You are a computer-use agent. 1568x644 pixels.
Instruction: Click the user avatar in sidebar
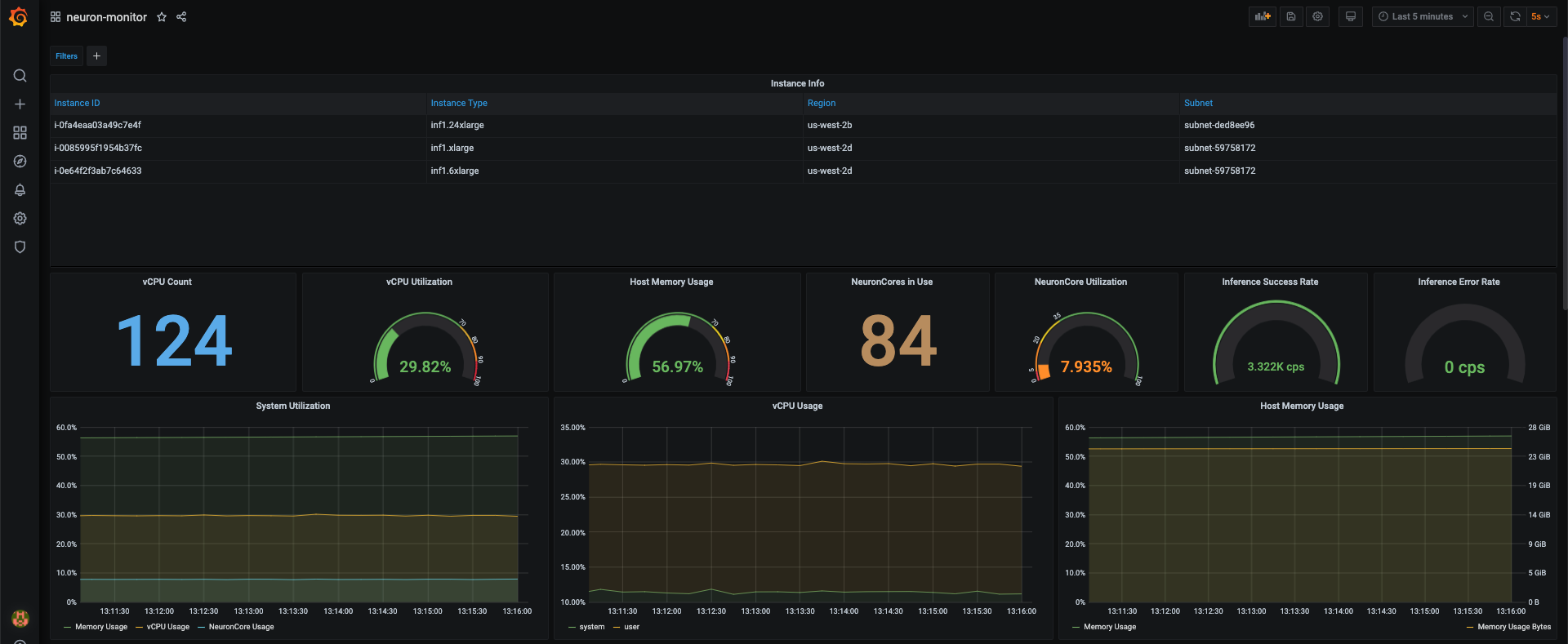click(x=20, y=619)
